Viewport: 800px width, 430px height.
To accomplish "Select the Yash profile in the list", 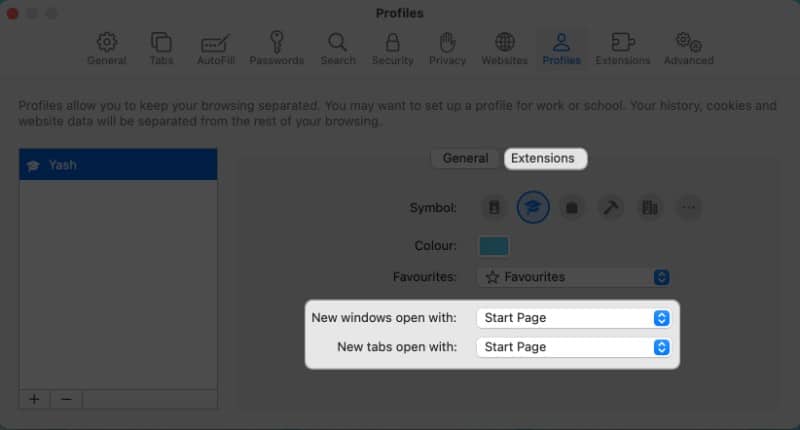I will [x=118, y=165].
